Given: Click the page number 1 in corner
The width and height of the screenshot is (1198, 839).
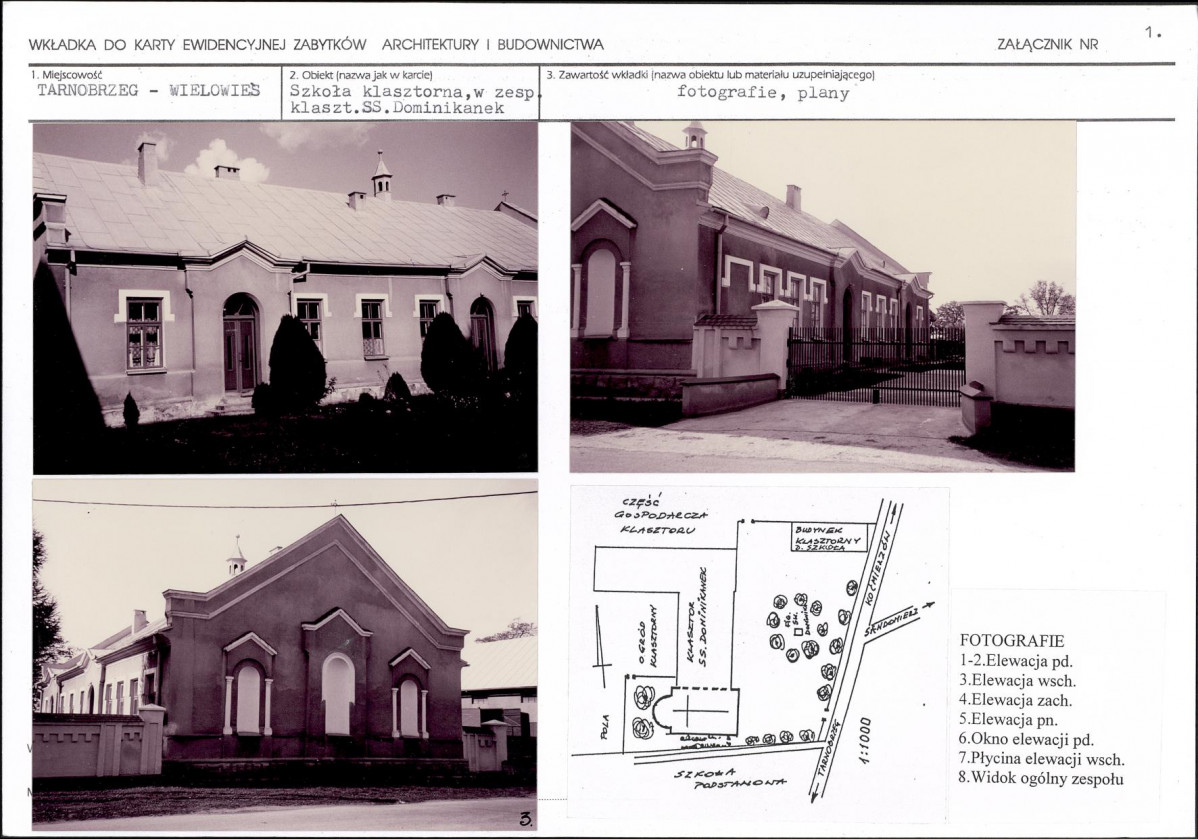Looking at the screenshot, I should click(x=1153, y=31).
